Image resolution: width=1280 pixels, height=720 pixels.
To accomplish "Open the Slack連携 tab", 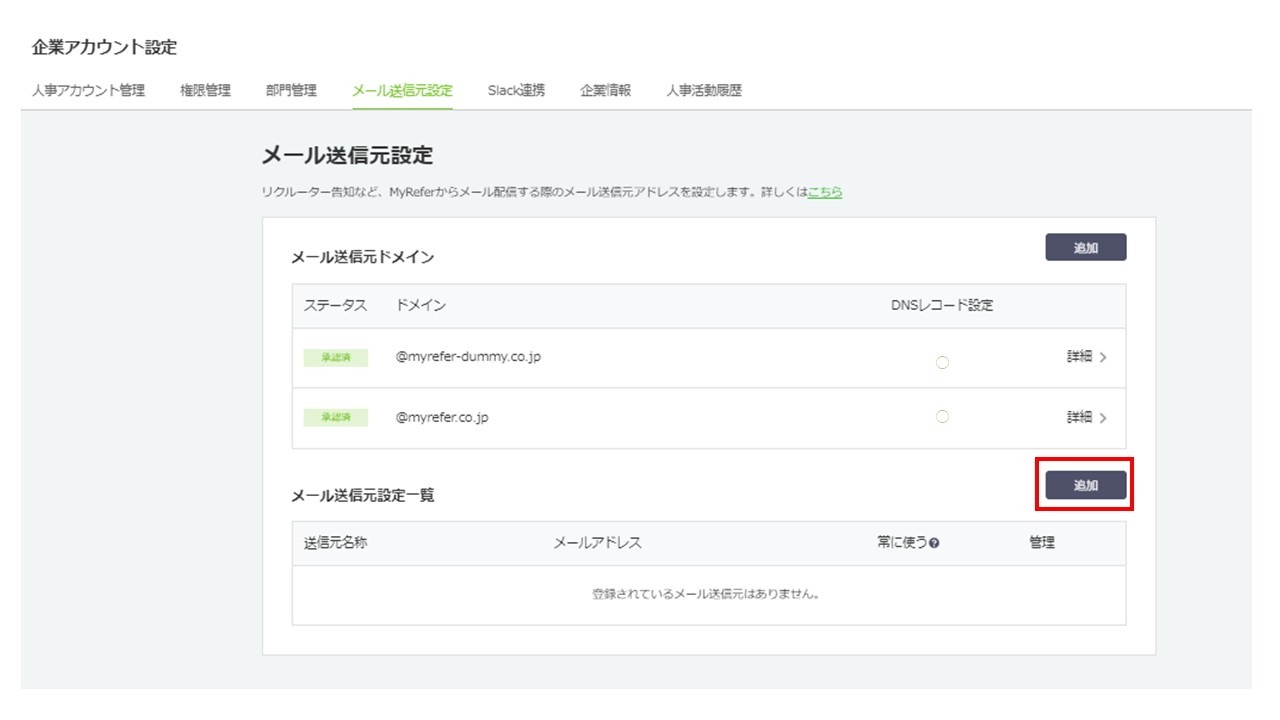I will (516, 91).
